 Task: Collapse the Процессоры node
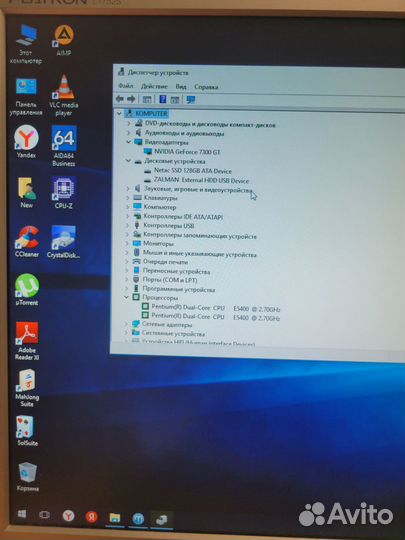pos(127,297)
